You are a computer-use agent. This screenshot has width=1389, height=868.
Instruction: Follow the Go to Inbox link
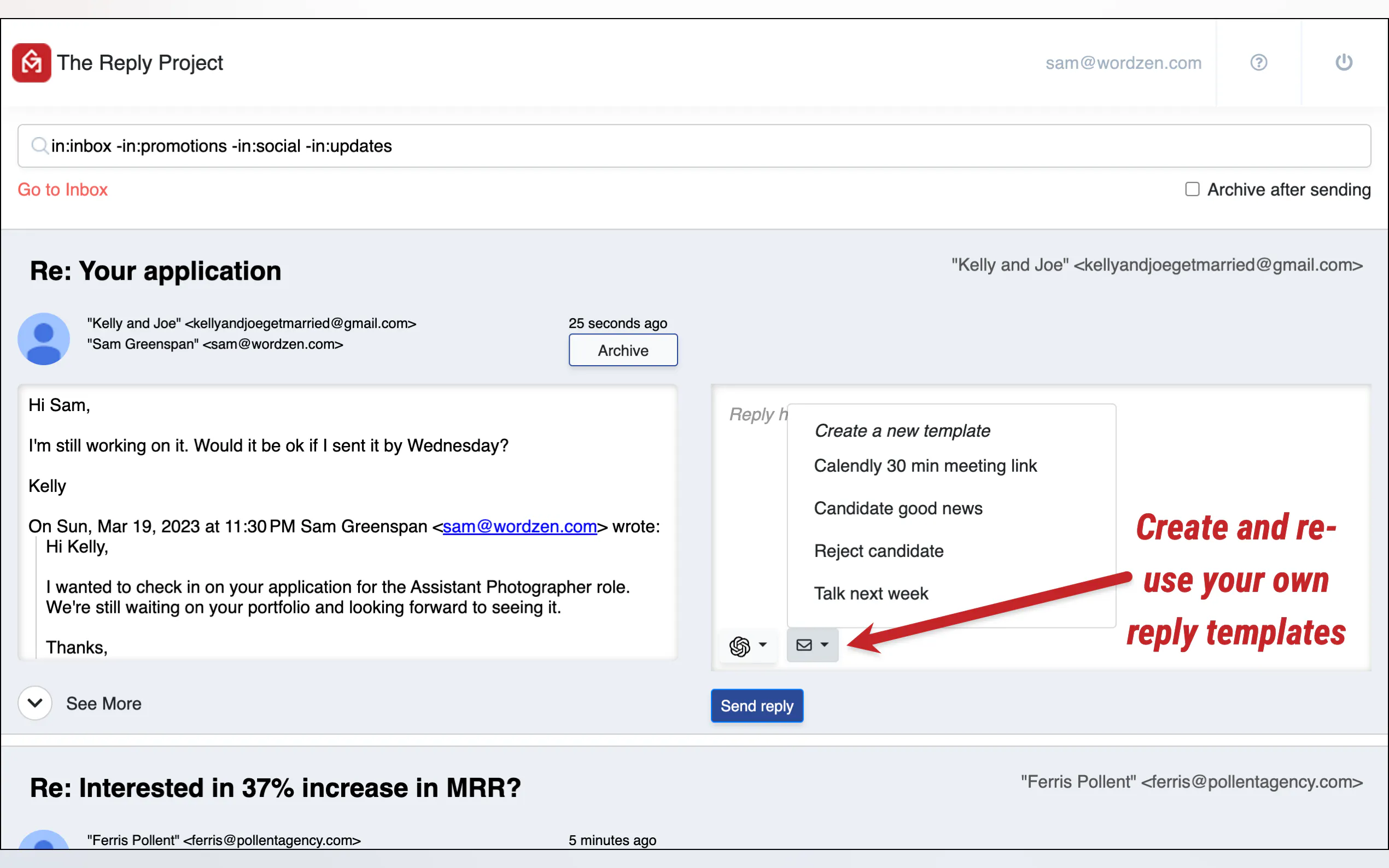pos(62,190)
